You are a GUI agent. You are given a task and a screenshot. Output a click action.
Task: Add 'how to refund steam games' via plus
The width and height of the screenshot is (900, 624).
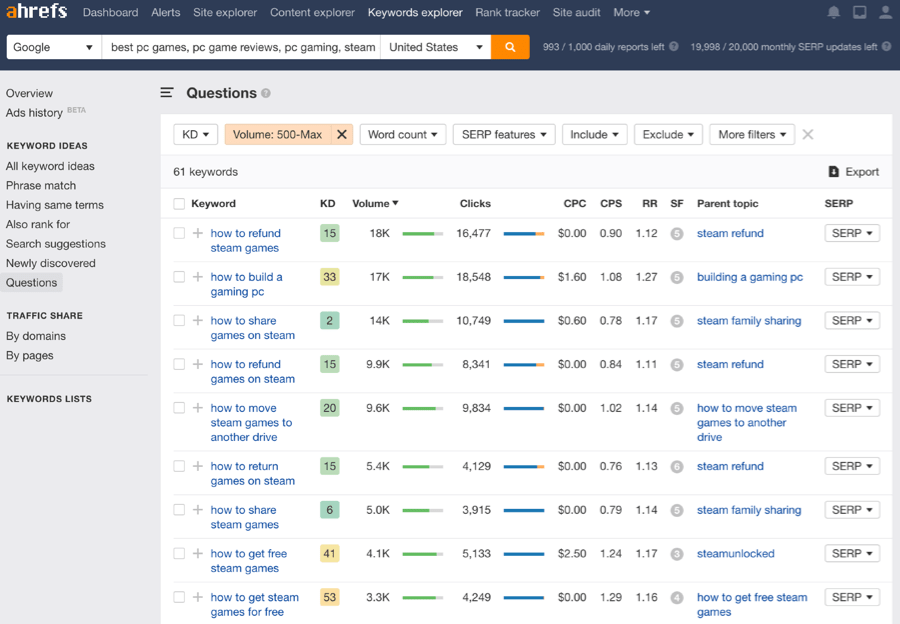coord(197,233)
